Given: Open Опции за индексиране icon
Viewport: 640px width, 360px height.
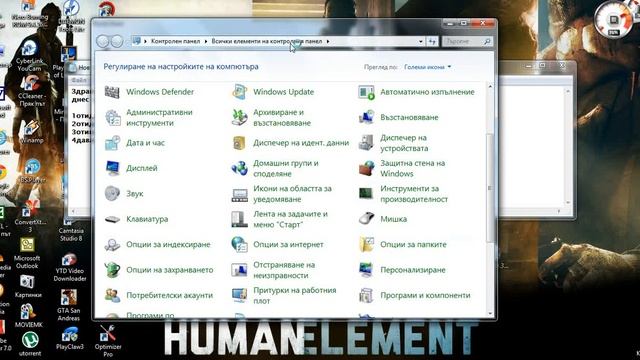Looking at the screenshot, I should [x=112, y=244].
